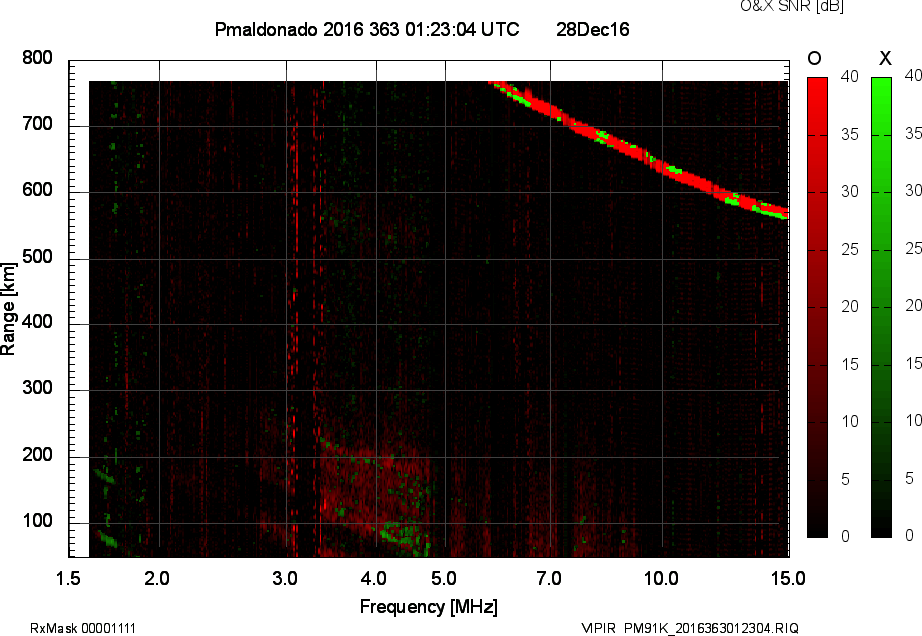Click the 'RxMask 00001111' footer text

click(83, 628)
